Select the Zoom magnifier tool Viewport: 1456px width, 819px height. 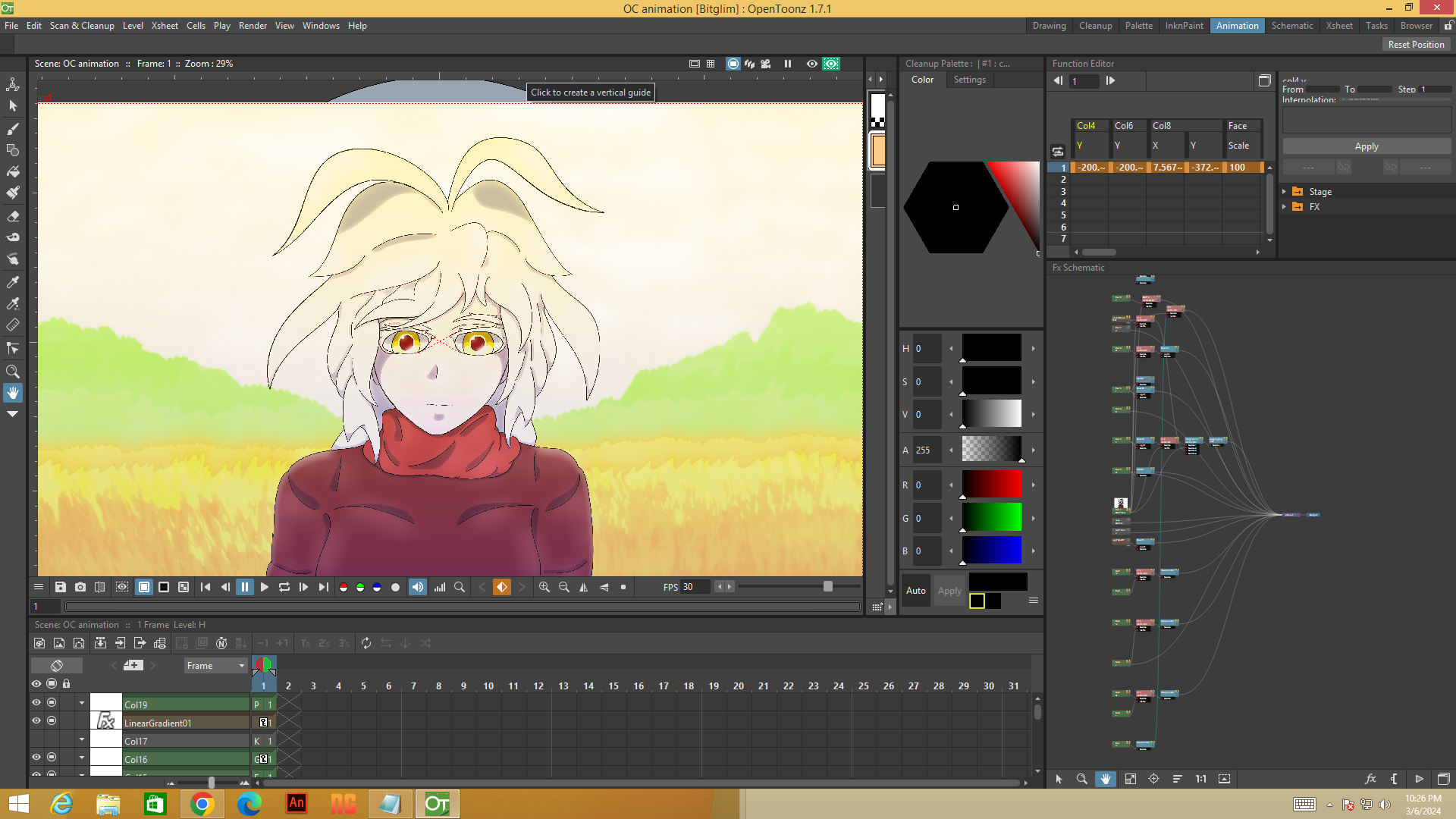[x=13, y=372]
